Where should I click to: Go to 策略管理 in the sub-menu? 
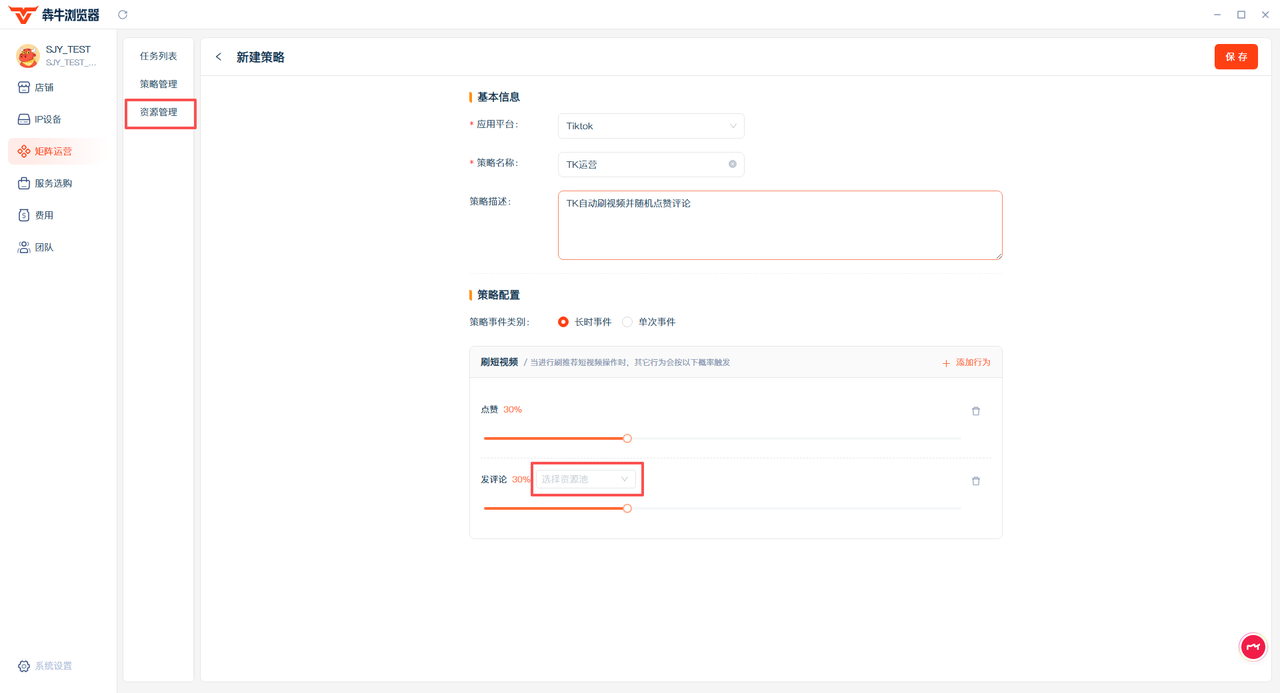pos(159,84)
